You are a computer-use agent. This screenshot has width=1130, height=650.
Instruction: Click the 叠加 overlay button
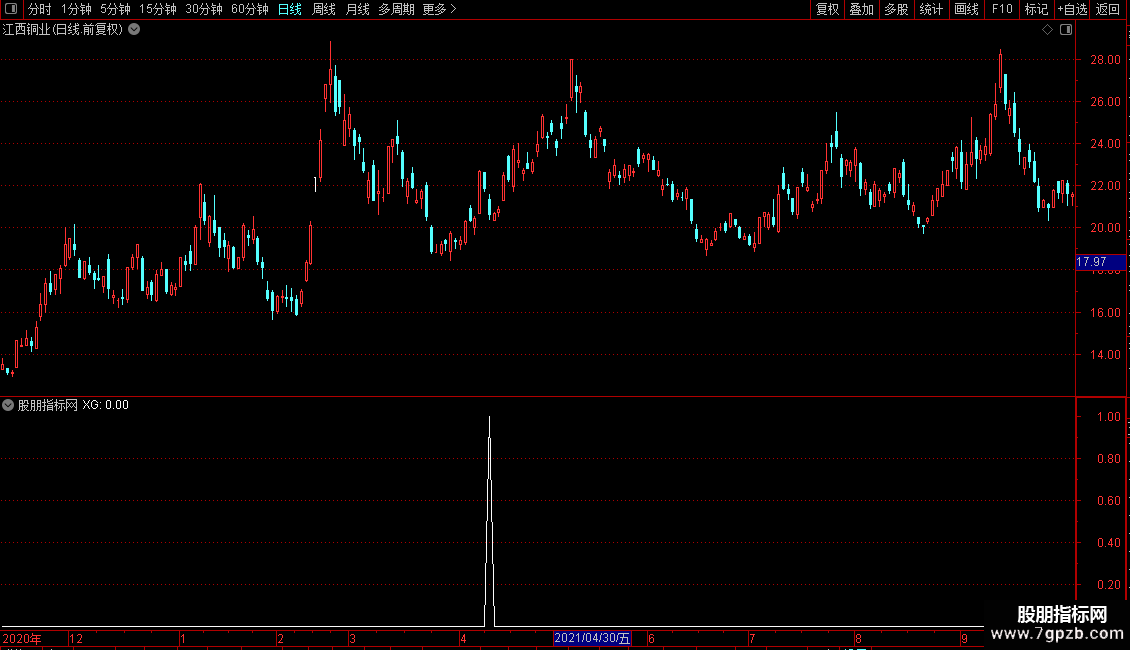click(x=861, y=9)
